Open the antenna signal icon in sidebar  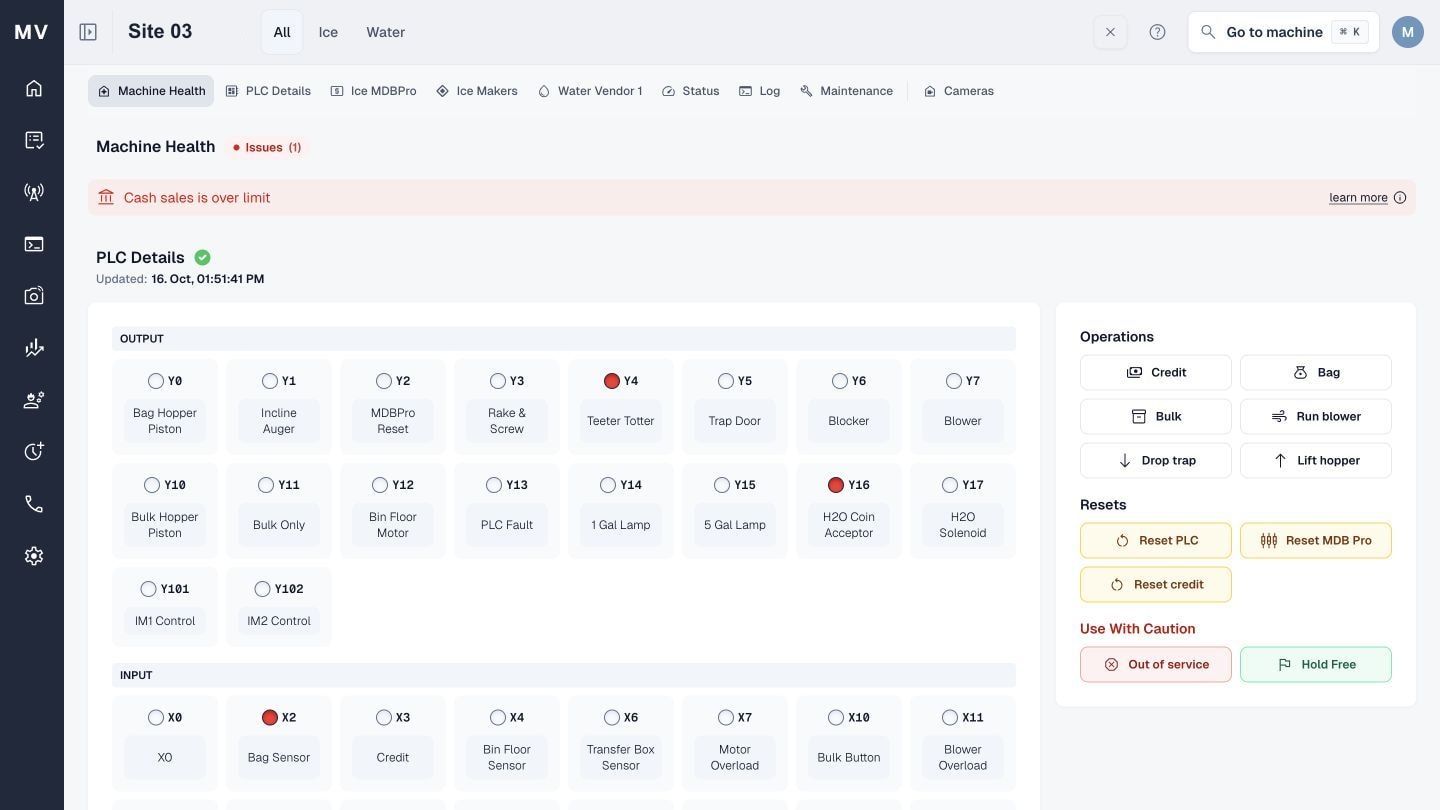pyautogui.click(x=34, y=192)
